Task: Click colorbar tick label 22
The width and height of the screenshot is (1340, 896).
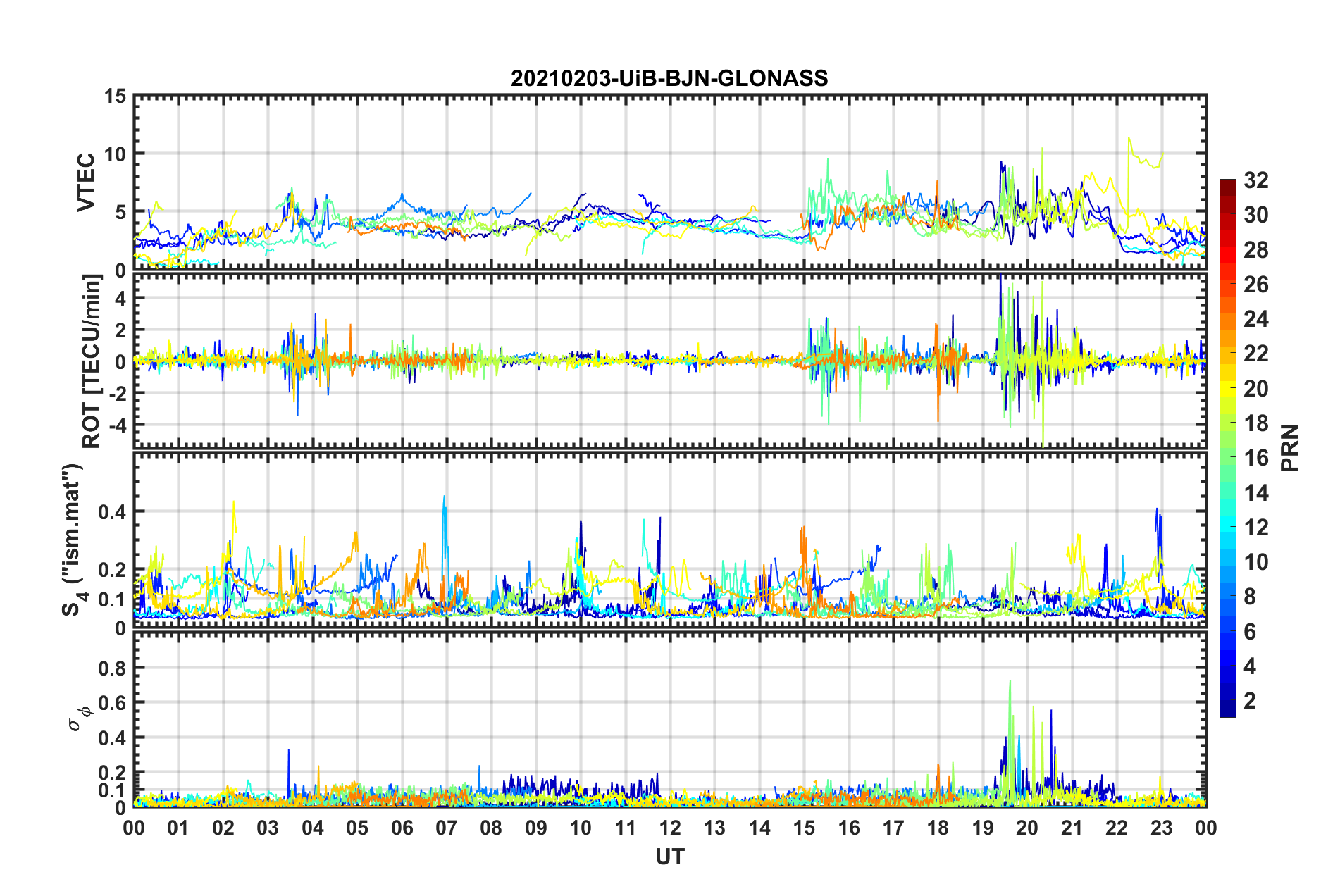Action: [x=1256, y=354]
